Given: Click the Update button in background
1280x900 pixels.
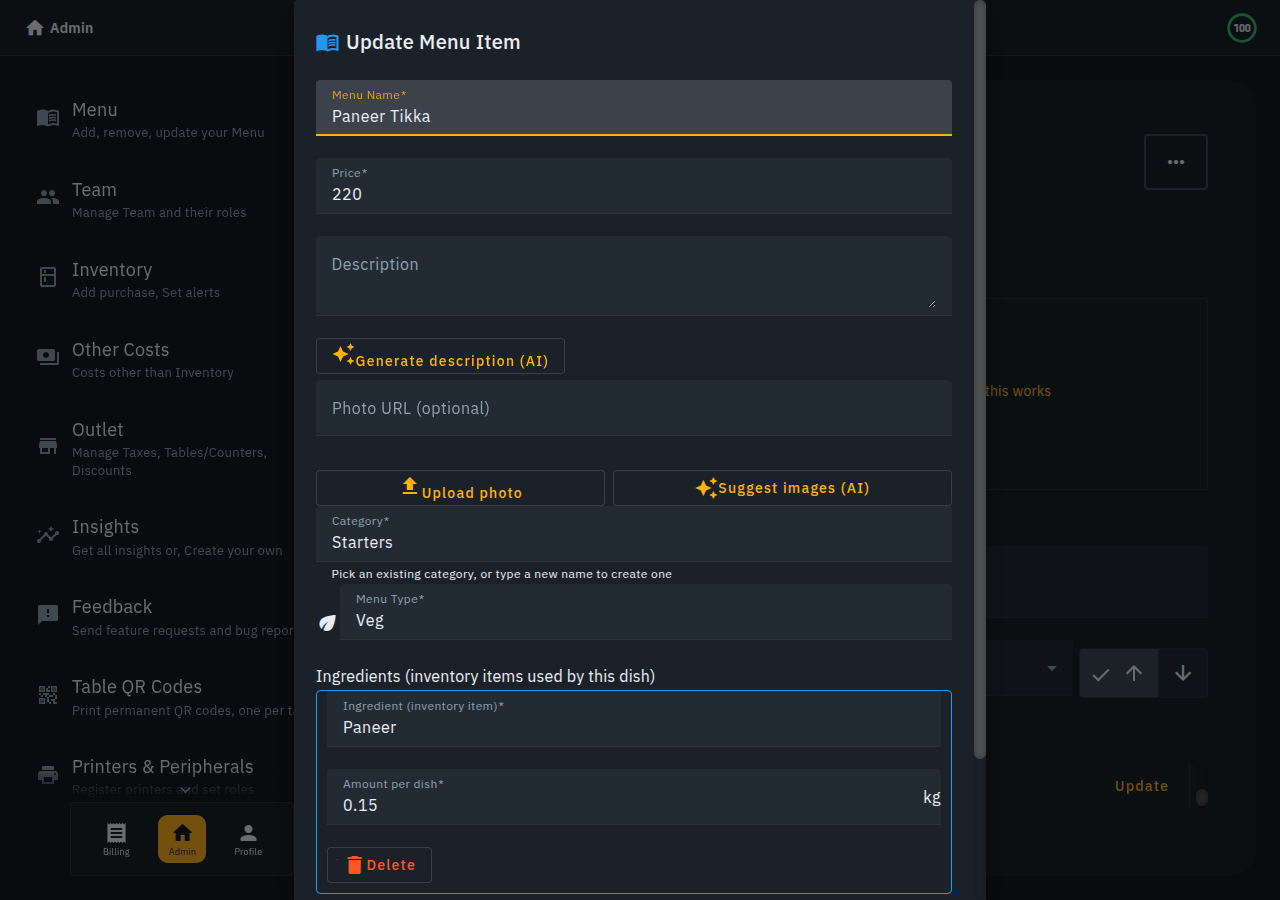Looking at the screenshot, I should 1141,786.
